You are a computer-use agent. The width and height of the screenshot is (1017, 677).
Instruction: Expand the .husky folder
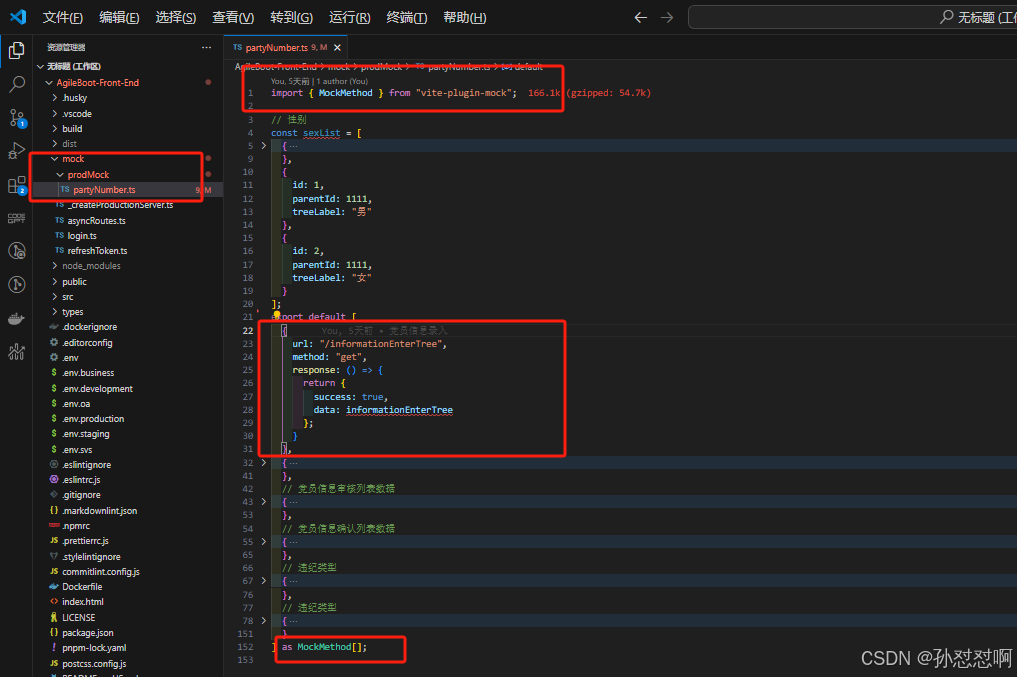pyautogui.click(x=75, y=98)
